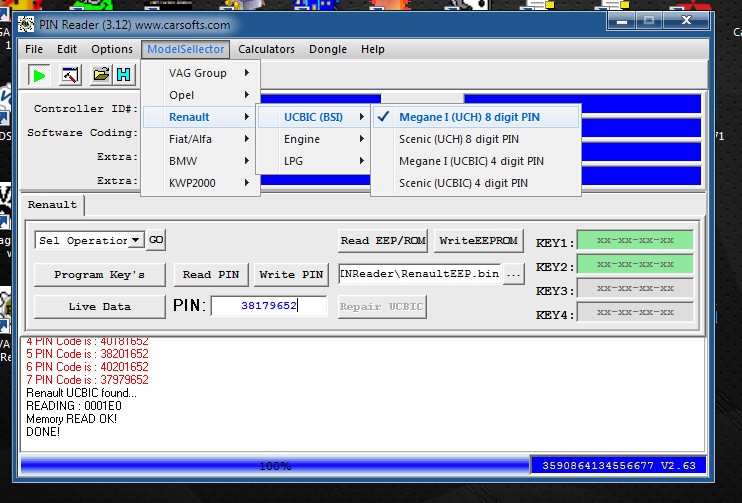The width and height of the screenshot is (742, 503).
Task: Open the Dongle menu
Action: tap(327, 49)
